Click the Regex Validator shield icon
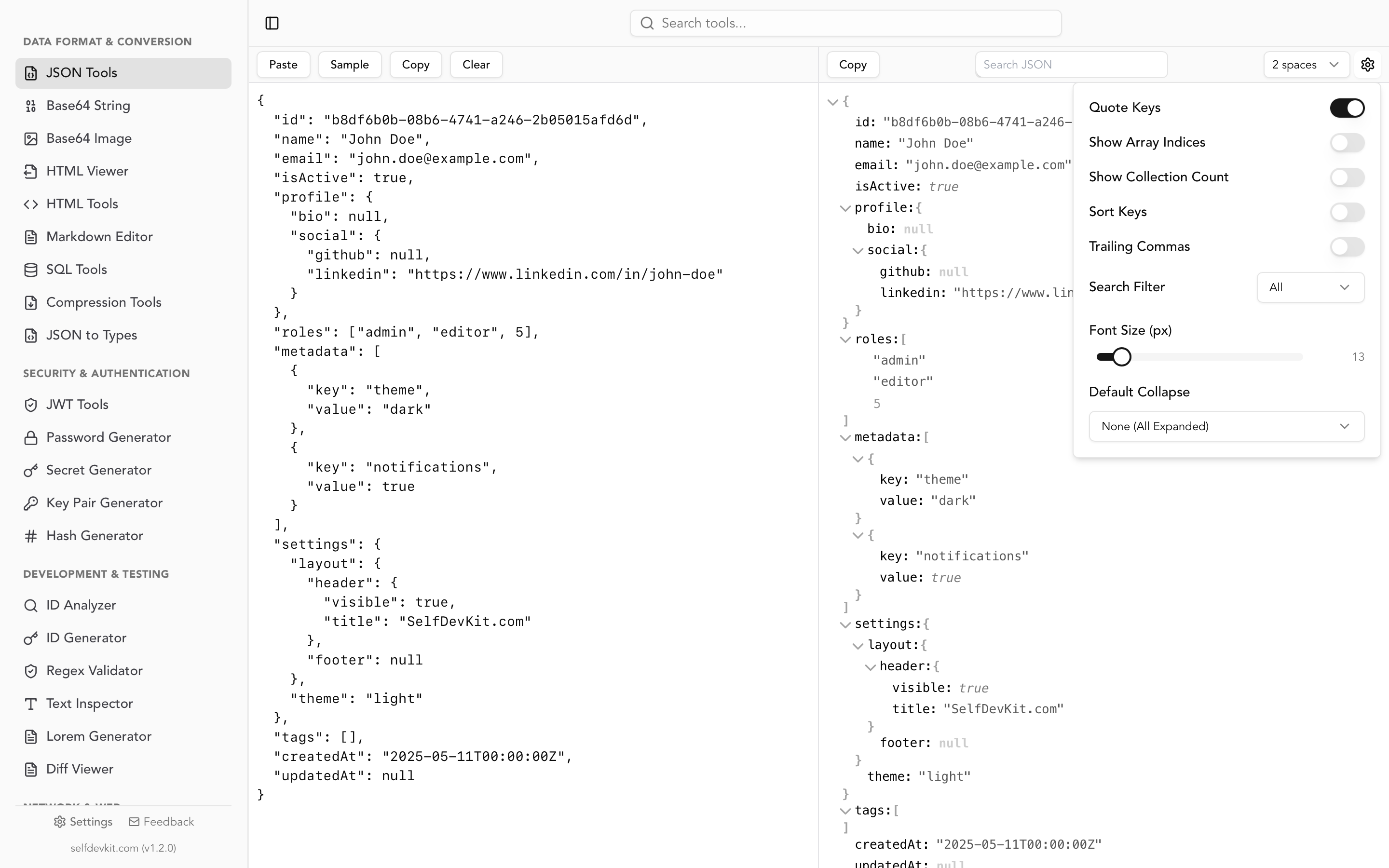 click(x=31, y=670)
